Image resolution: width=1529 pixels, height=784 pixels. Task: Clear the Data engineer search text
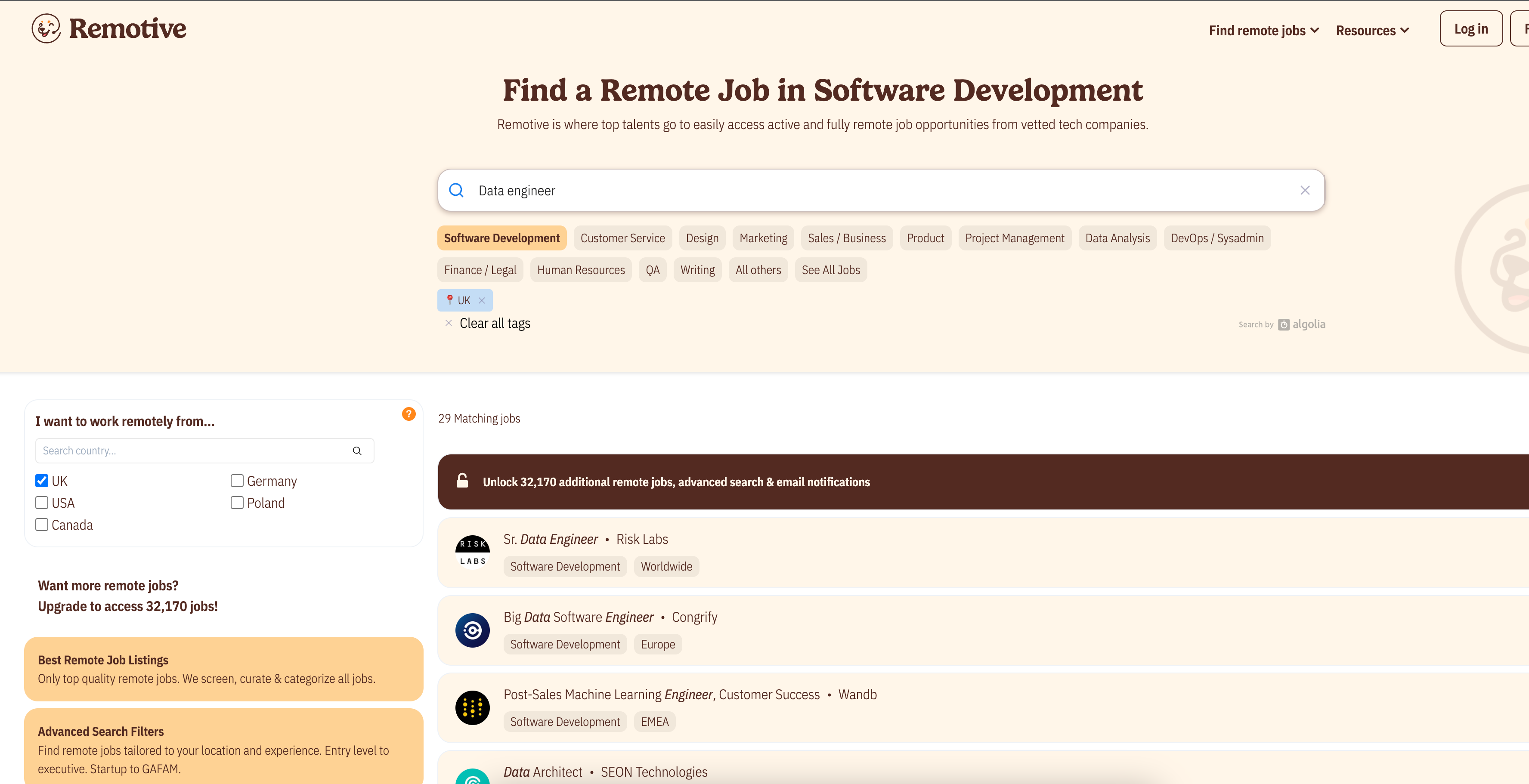coord(1305,191)
